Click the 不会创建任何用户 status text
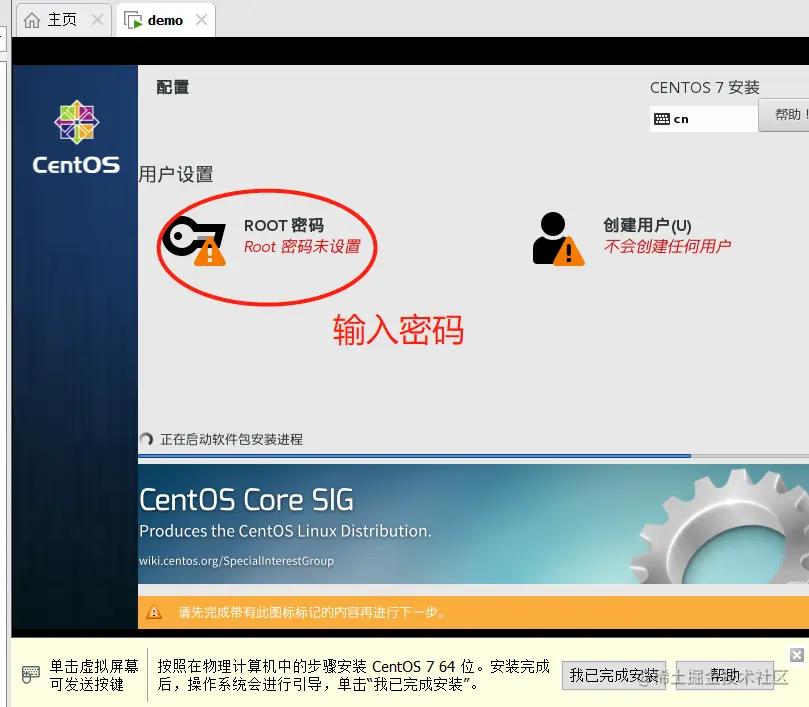The image size is (809, 707). coord(667,246)
